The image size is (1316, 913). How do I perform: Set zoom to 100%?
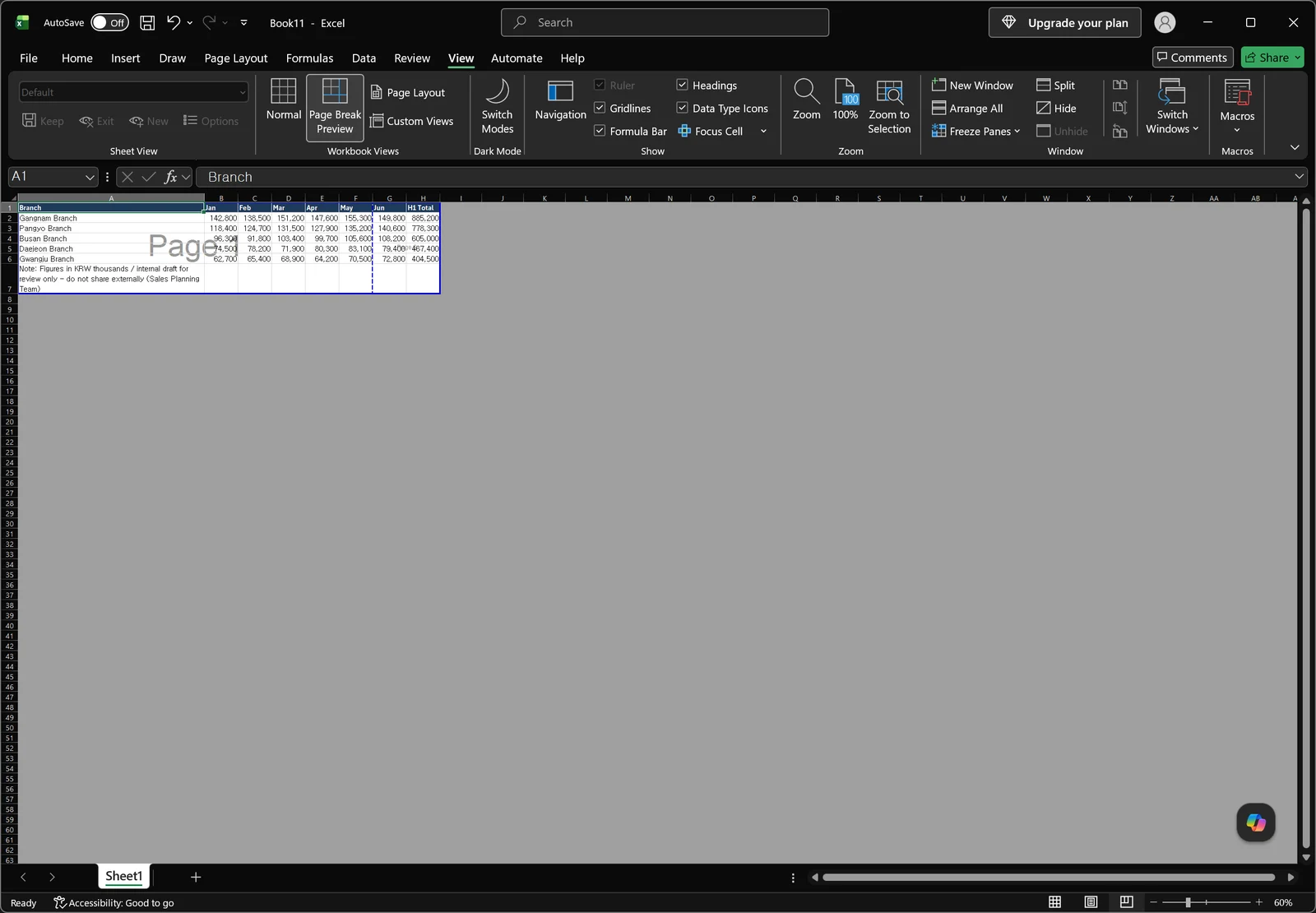(846, 100)
